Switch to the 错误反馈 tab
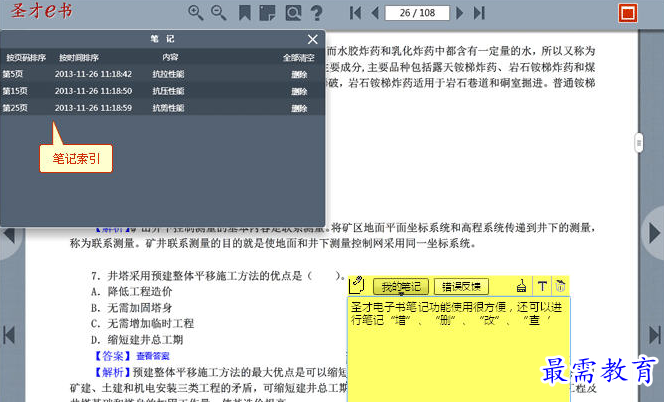The height and width of the screenshot is (402, 664). [461, 287]
